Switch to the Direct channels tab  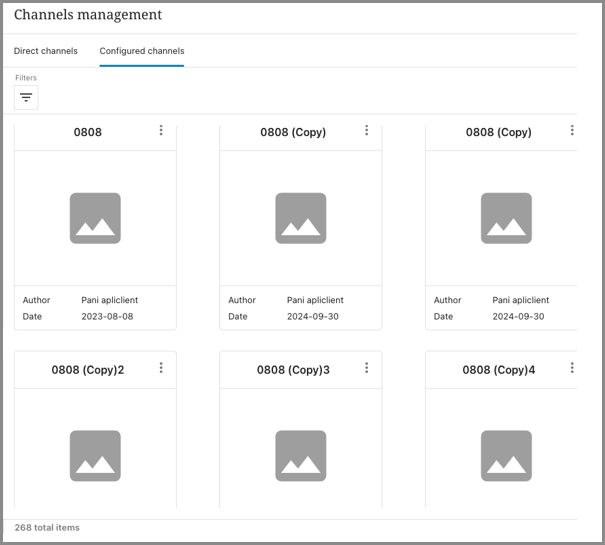tap(46, 51)
